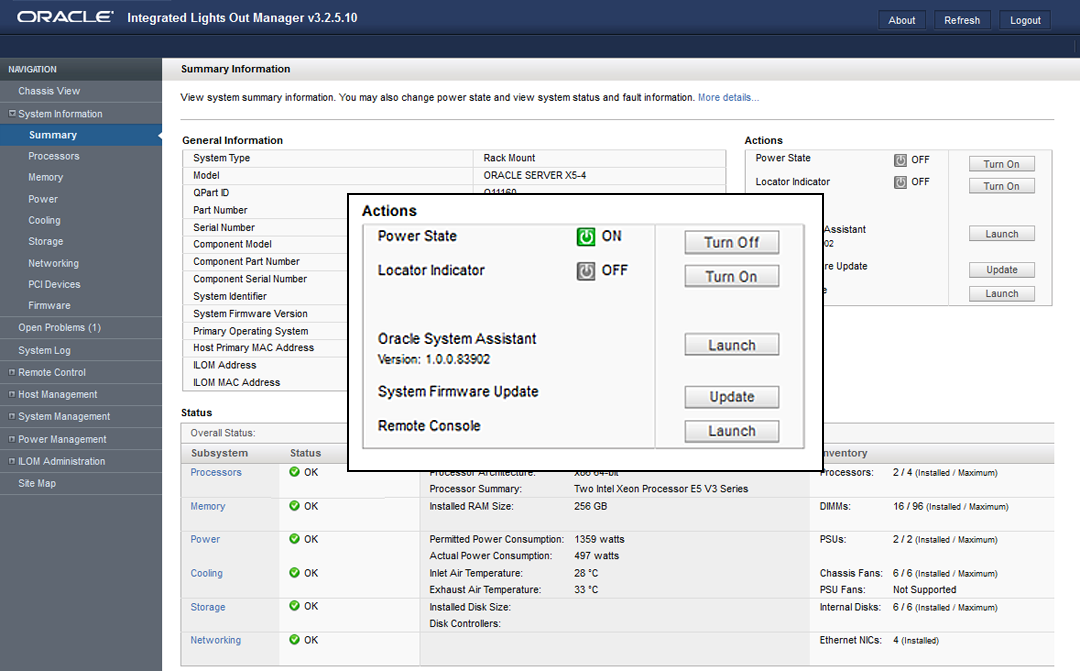Image resolution: width=1080 pixels, height=671 pixels.
Task: Click the Refresh button in header
Action: tap(962, 20)
